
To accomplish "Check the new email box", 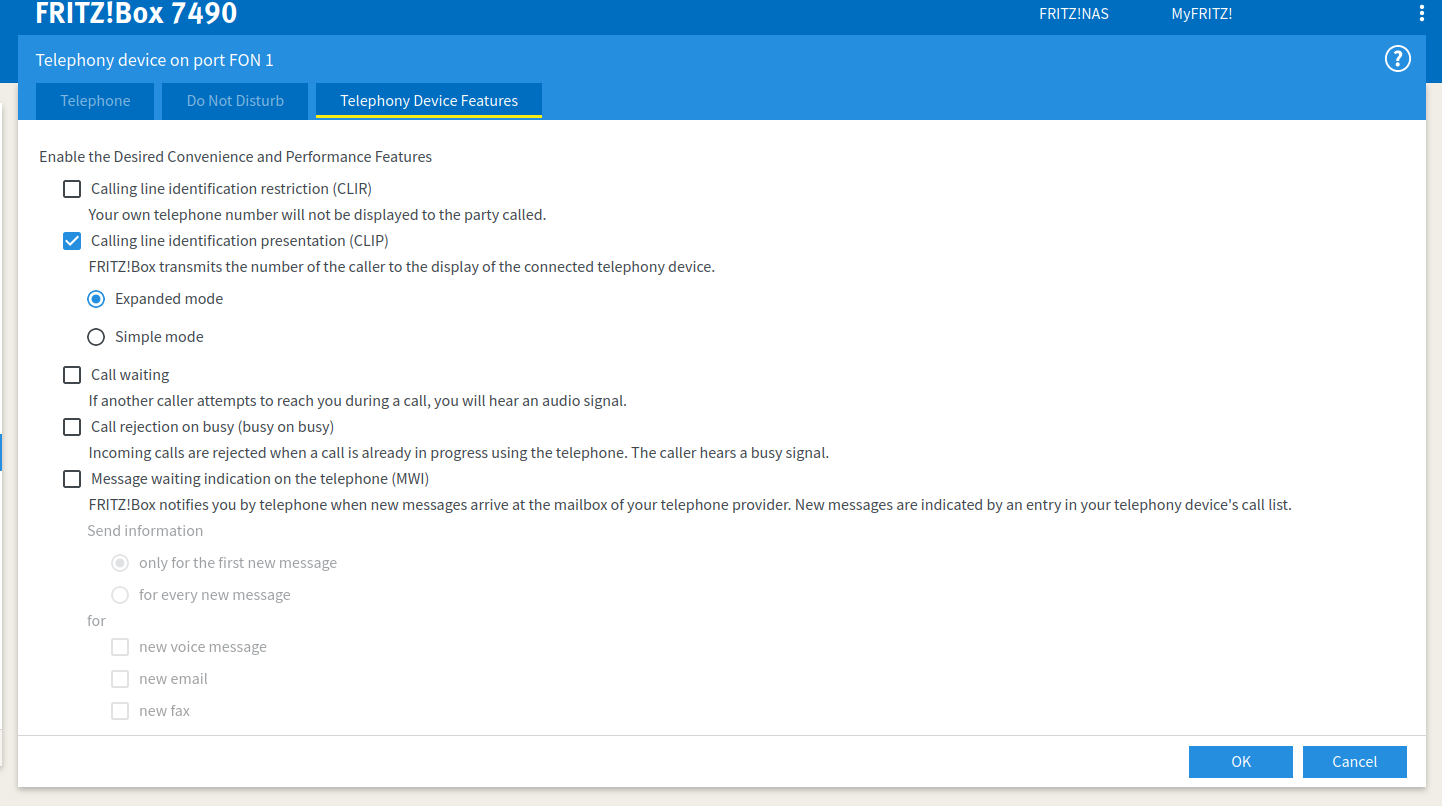I will (120, 679).
